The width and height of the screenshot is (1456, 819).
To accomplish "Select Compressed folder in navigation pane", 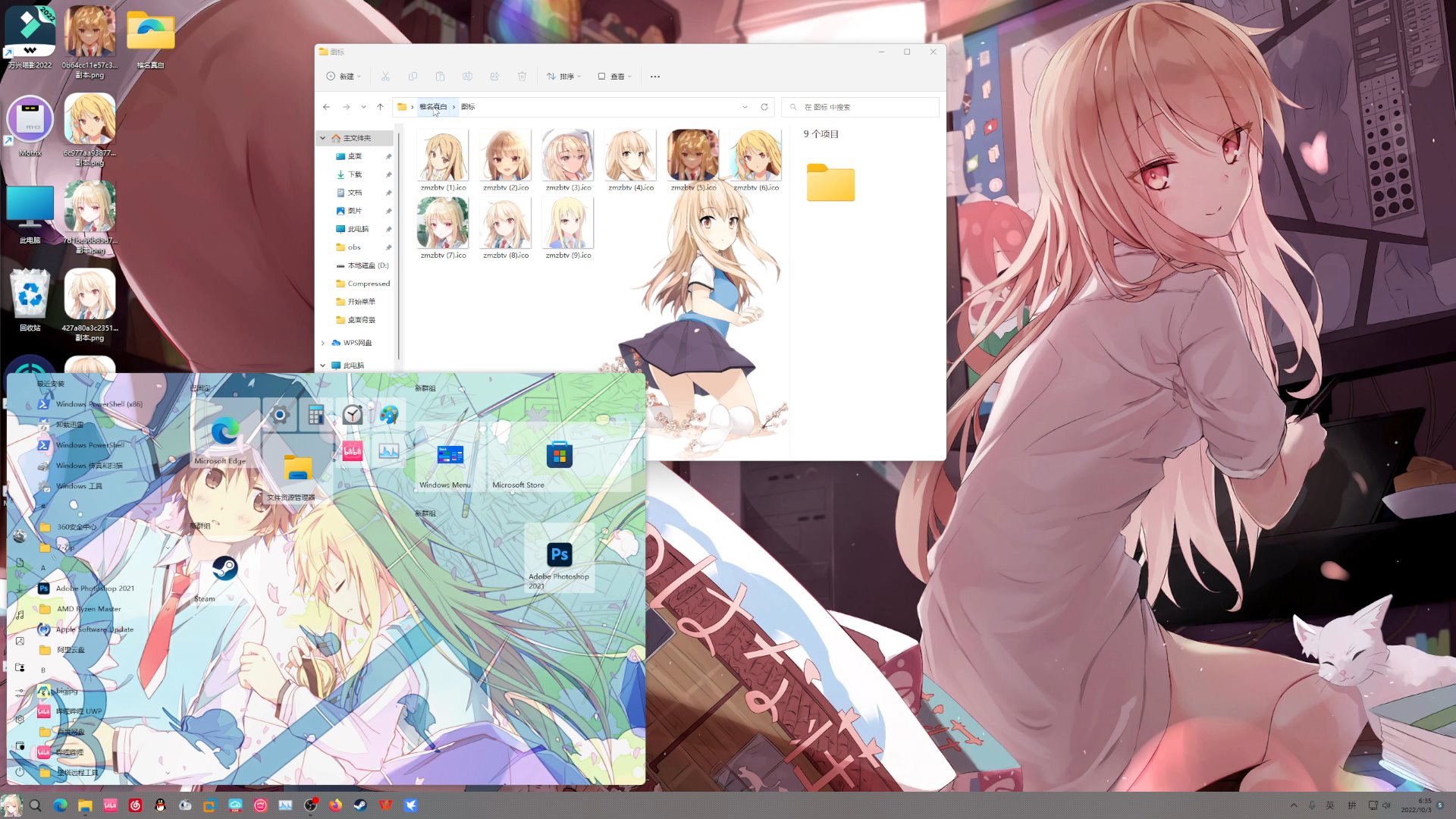I will point(368,284).
